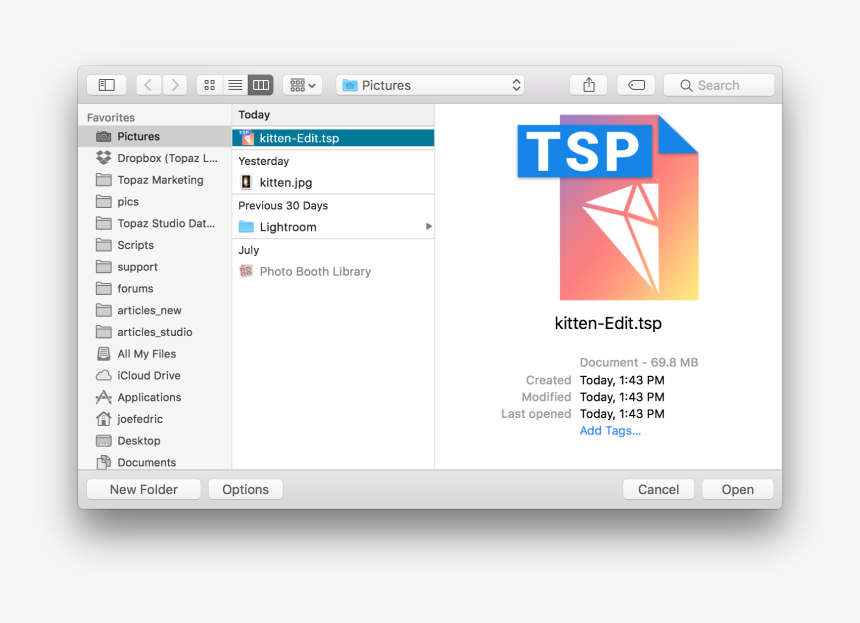The image size is (860, 623).
Task: Select the Dropbox (Topaz L...) sidebar item
Action: 158,157
